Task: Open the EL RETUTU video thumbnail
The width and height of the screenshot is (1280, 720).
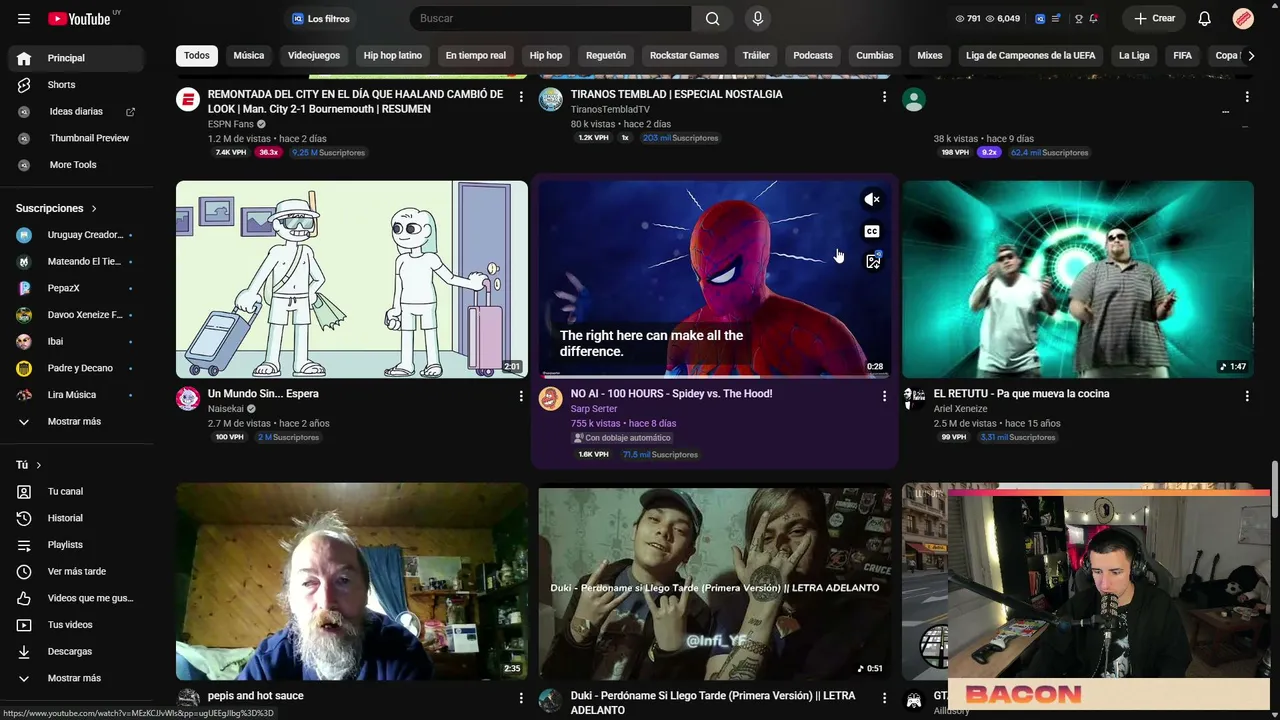Action: 1078,280
